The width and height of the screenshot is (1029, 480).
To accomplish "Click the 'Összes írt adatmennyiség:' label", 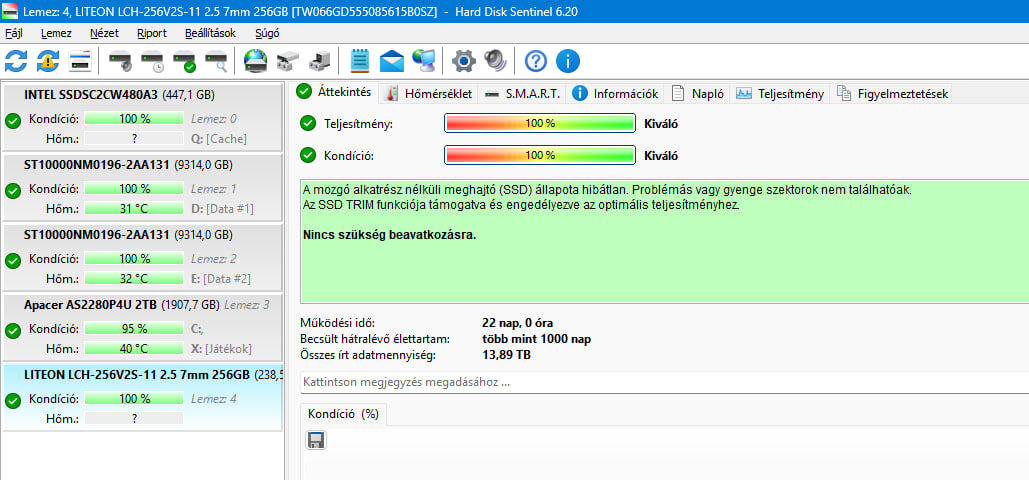I will click(368, 355).
